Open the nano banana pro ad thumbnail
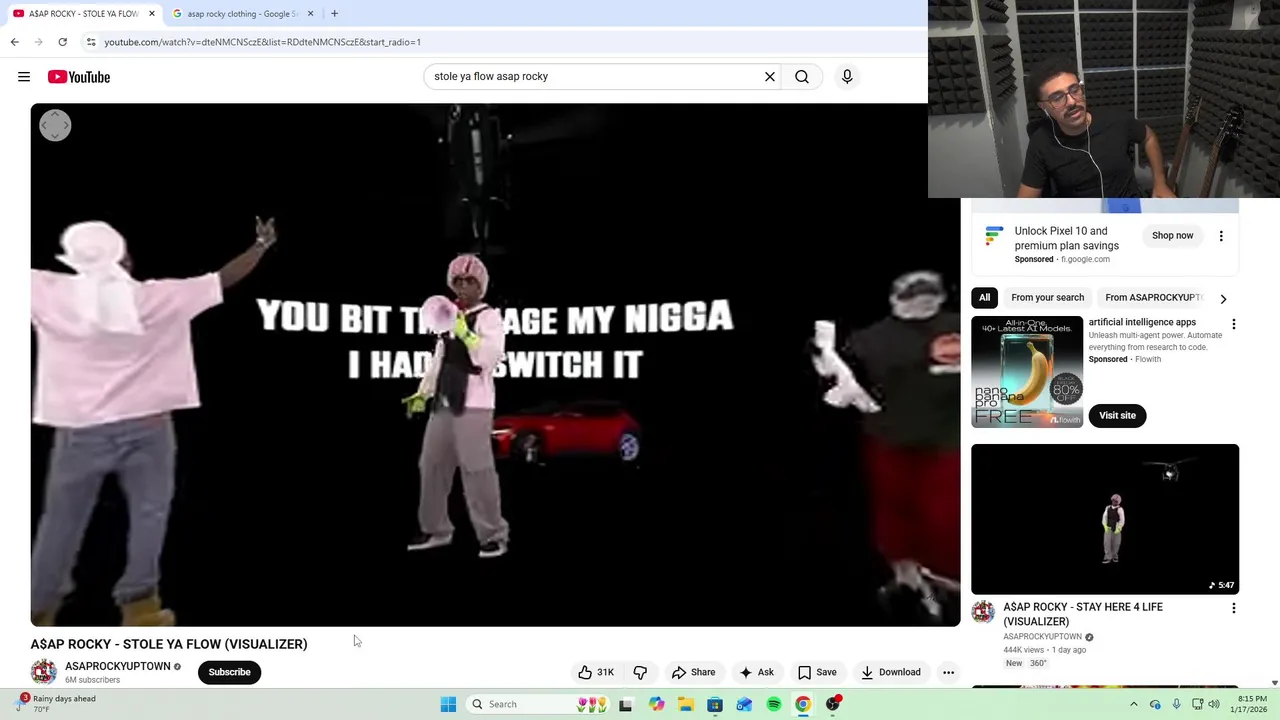This screenshot has width=1280, height=720. point(1027,372)
